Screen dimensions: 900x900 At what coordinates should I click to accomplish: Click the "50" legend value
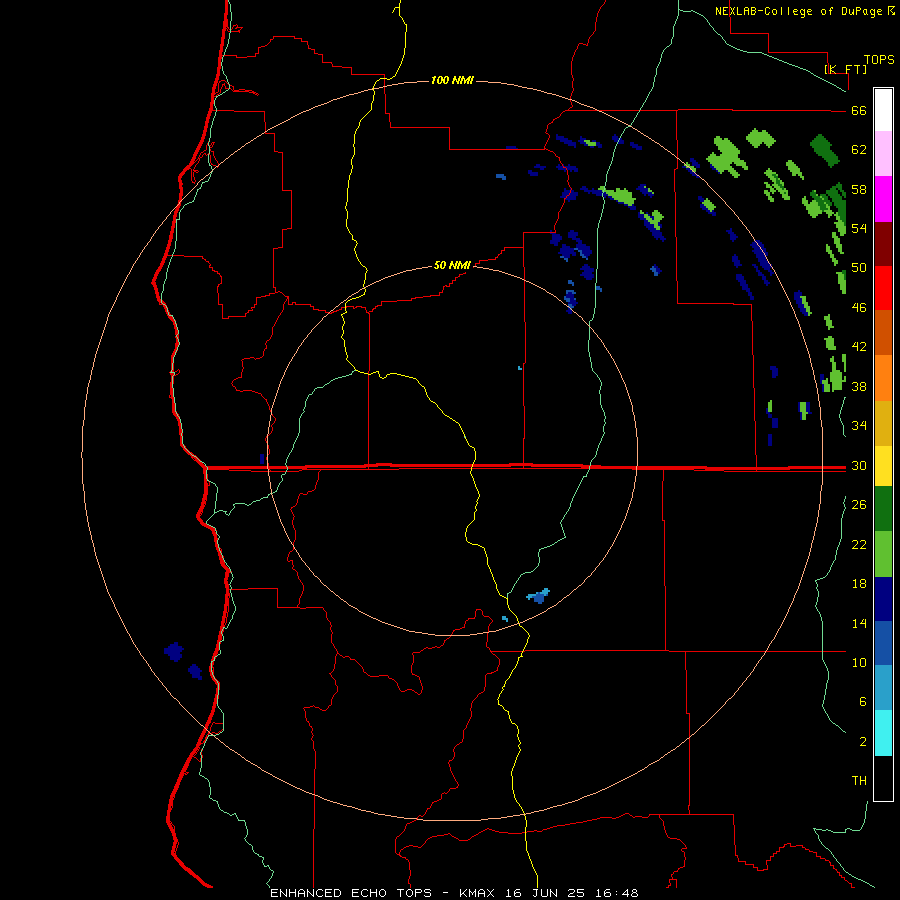tap(859, 268)
